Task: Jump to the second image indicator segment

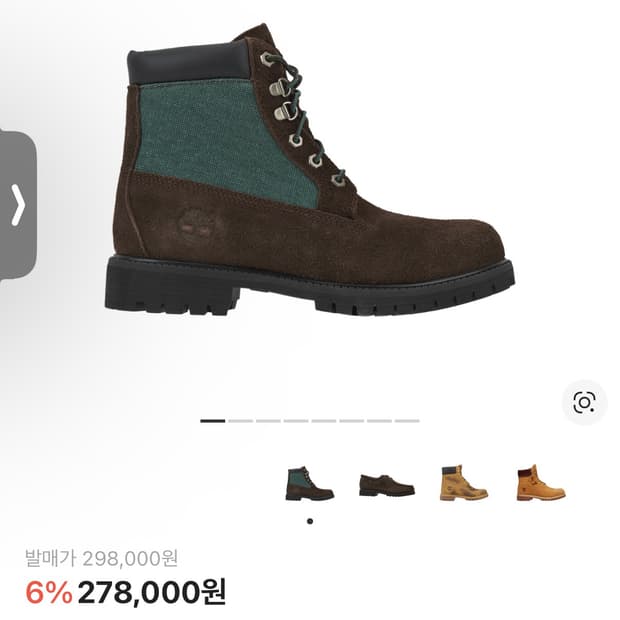Action: click(x=240, y=421)
